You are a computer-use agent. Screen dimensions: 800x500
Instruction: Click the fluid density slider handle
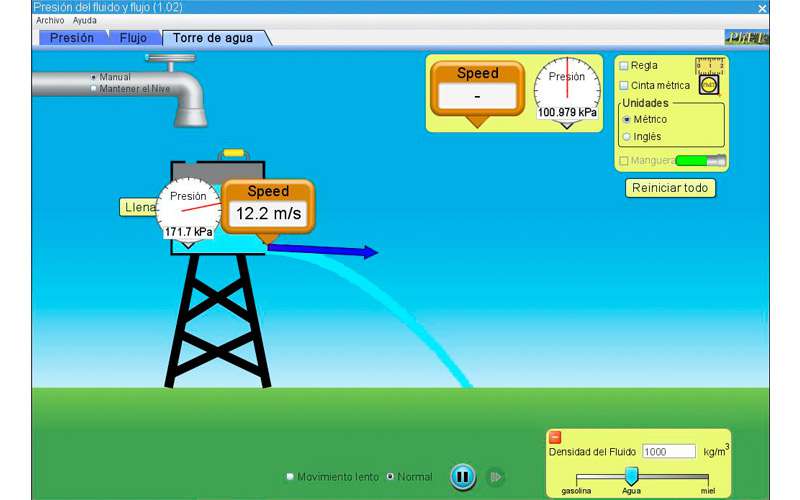click(631, 476)
